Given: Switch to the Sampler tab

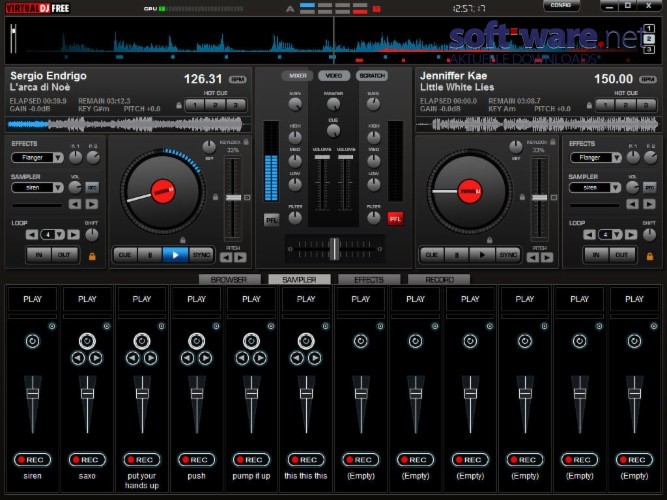Looking at the screenshot, I should 299,280.
